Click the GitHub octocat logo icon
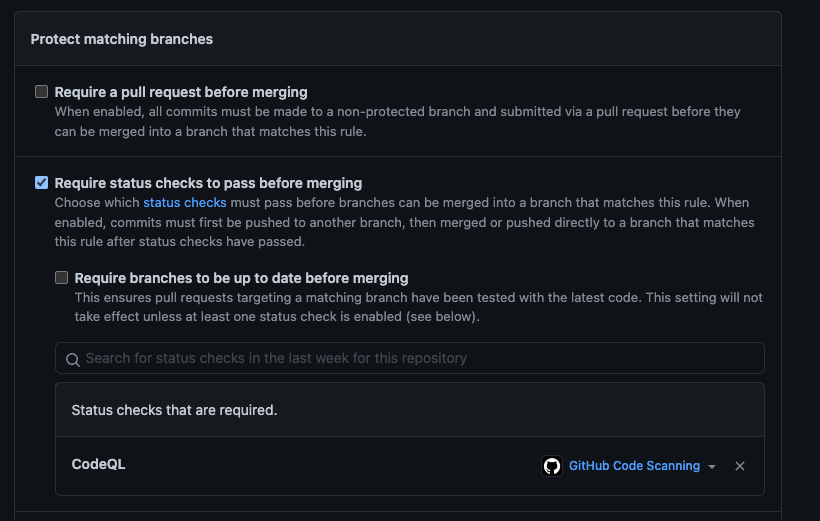The width and height of the screenshot is (820, 521). coord(552,466)
